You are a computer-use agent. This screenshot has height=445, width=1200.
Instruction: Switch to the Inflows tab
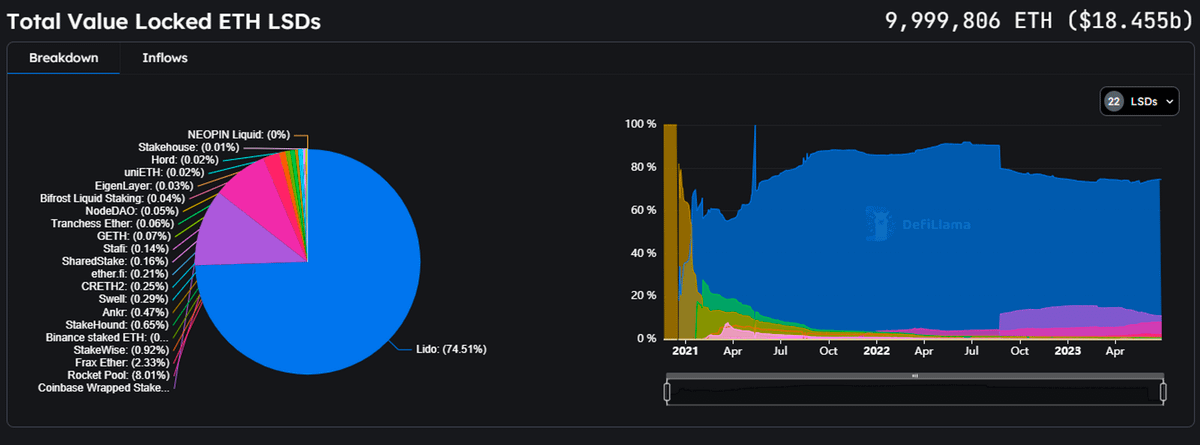(x=165, y=58)
